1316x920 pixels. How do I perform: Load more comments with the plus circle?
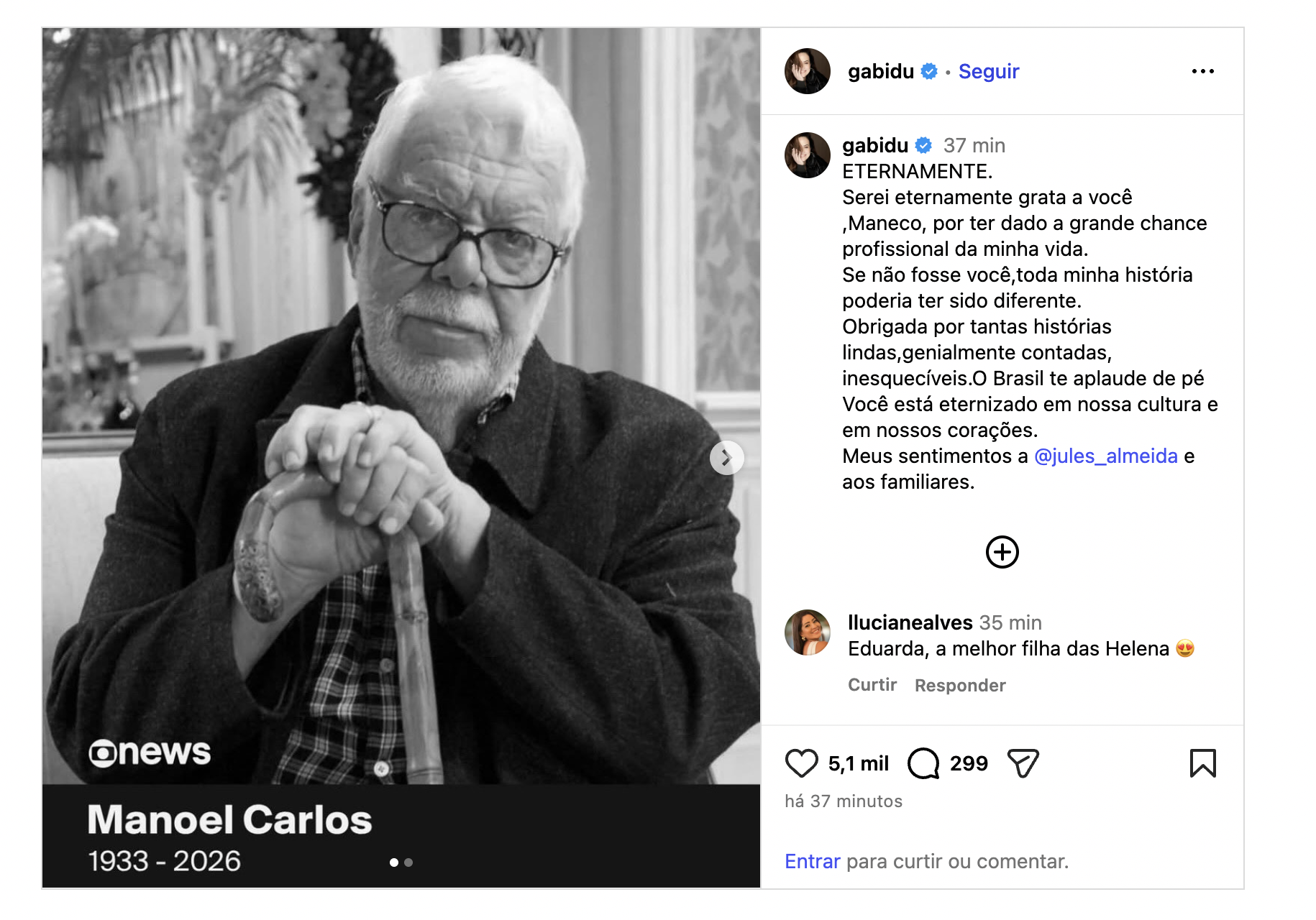[x=1002, y=552]
